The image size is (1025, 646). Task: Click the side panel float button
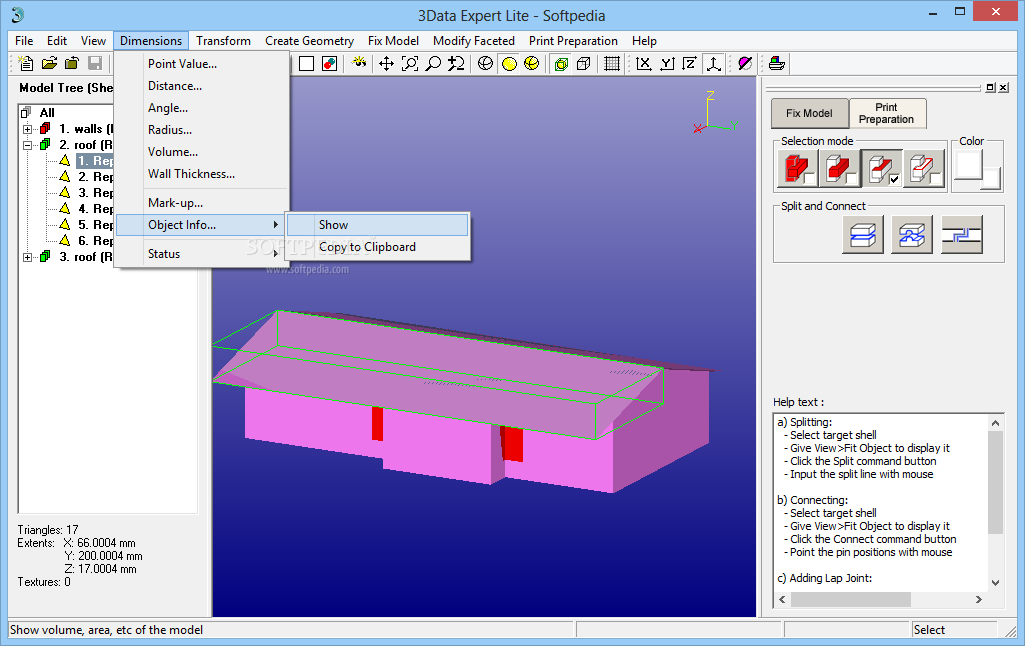coord(990,88)
